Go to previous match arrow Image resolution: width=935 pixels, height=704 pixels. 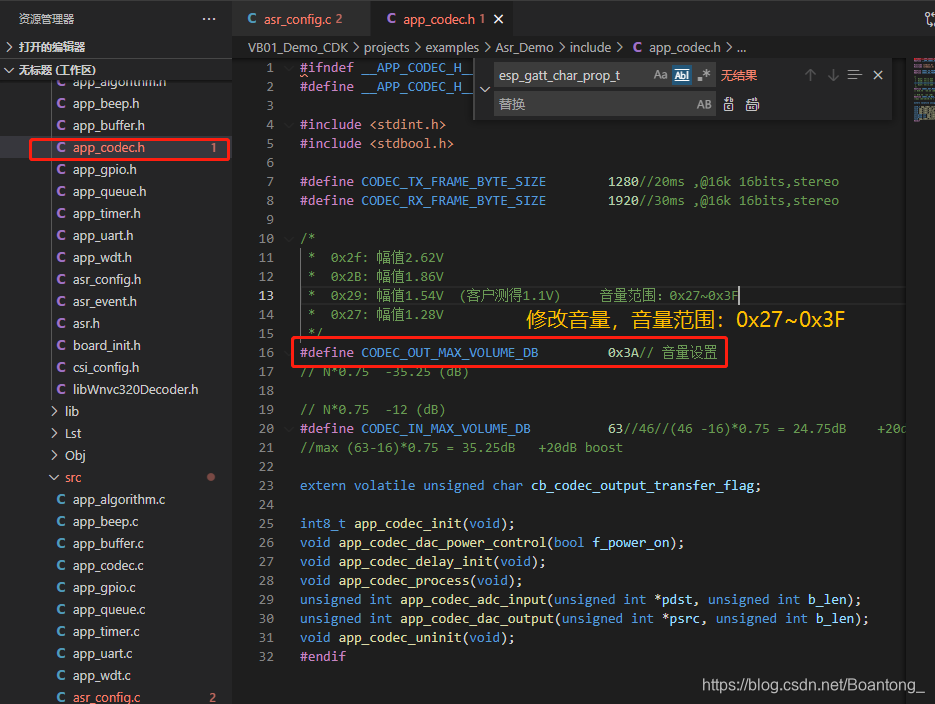coord(810,75)
